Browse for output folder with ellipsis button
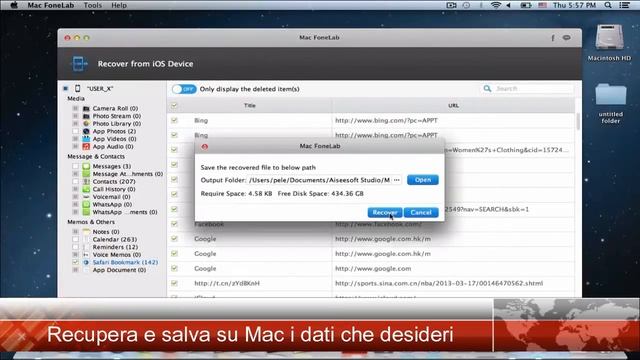 click(x=396, y=180)
